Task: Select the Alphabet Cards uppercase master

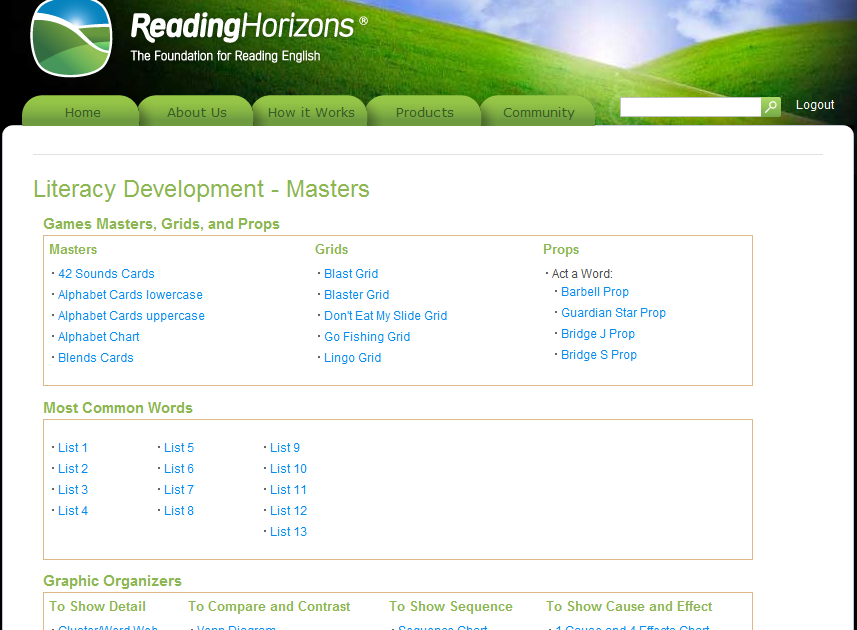Action: pos(131,315)
